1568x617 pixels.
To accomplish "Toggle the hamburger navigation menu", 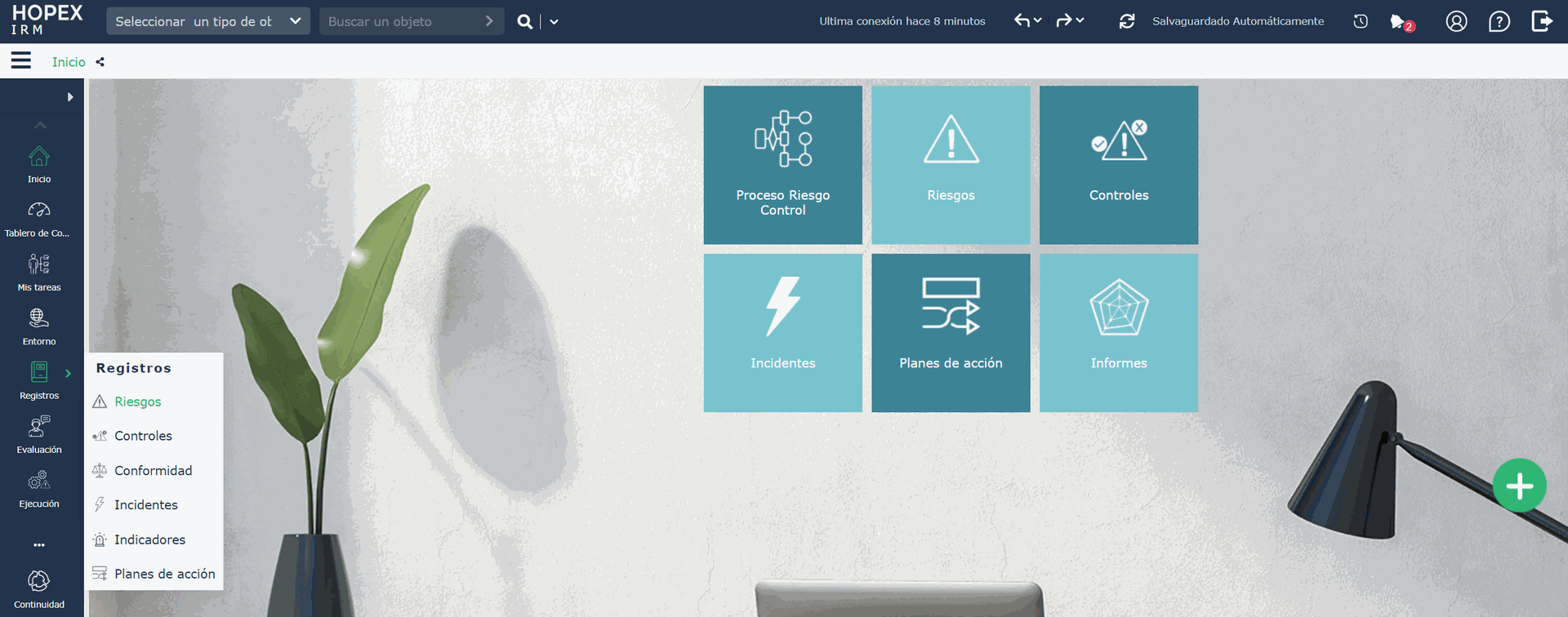I will pos(21,60).
